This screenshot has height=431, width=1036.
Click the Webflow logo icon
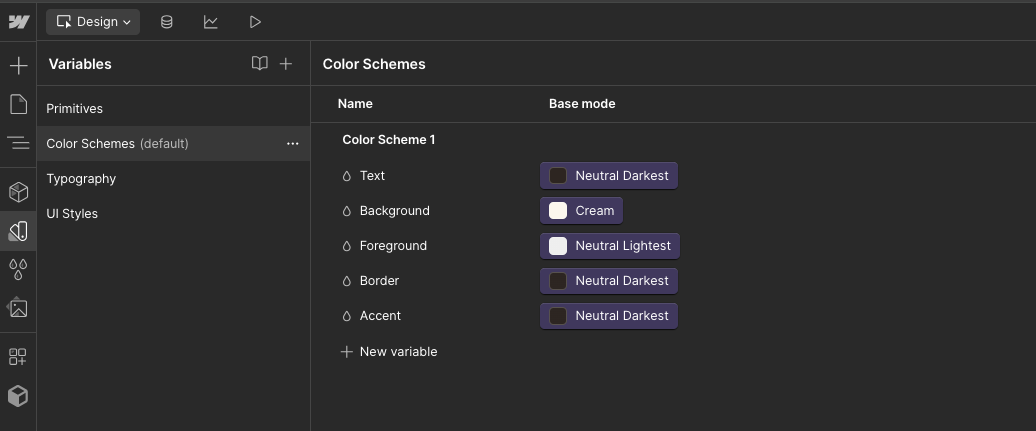pos(18,21)
